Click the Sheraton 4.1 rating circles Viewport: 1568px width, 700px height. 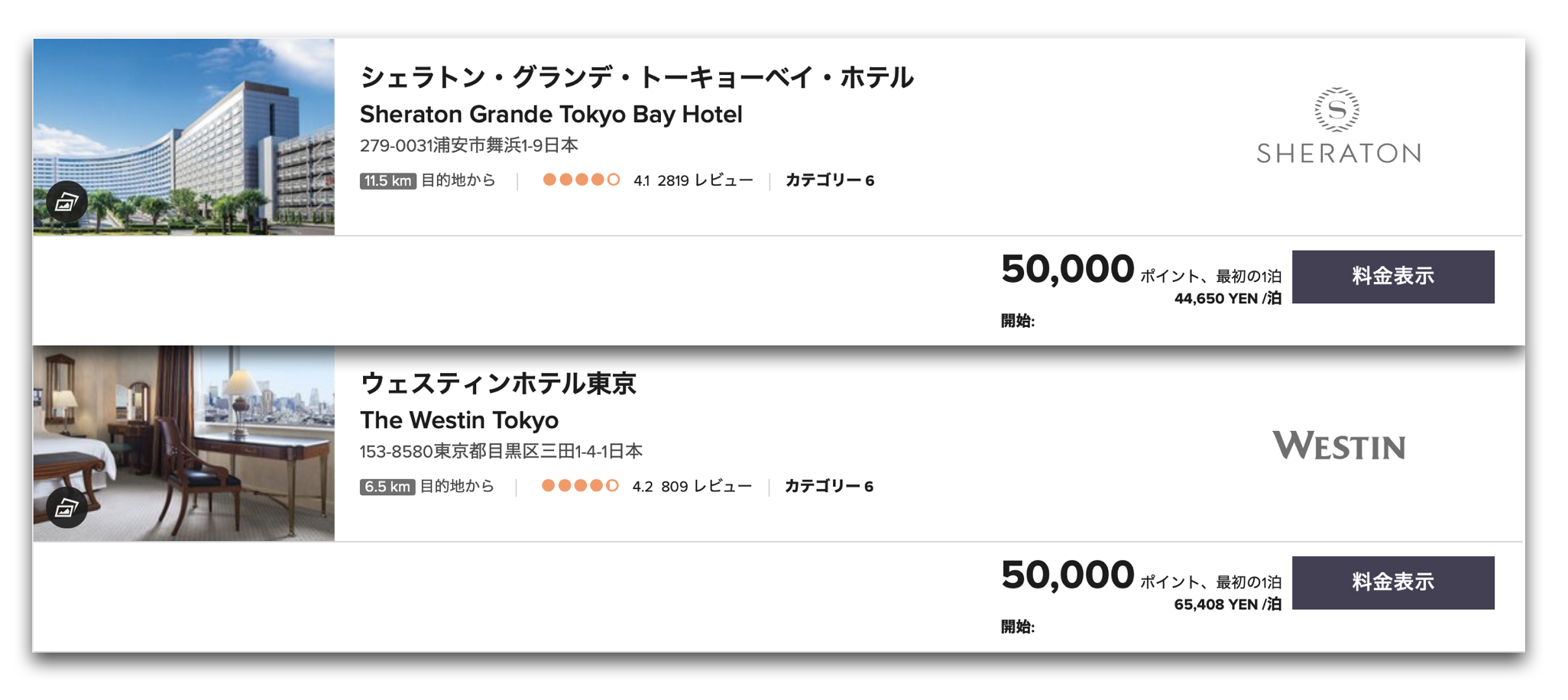pyautogui.click(x=581, y=180)
